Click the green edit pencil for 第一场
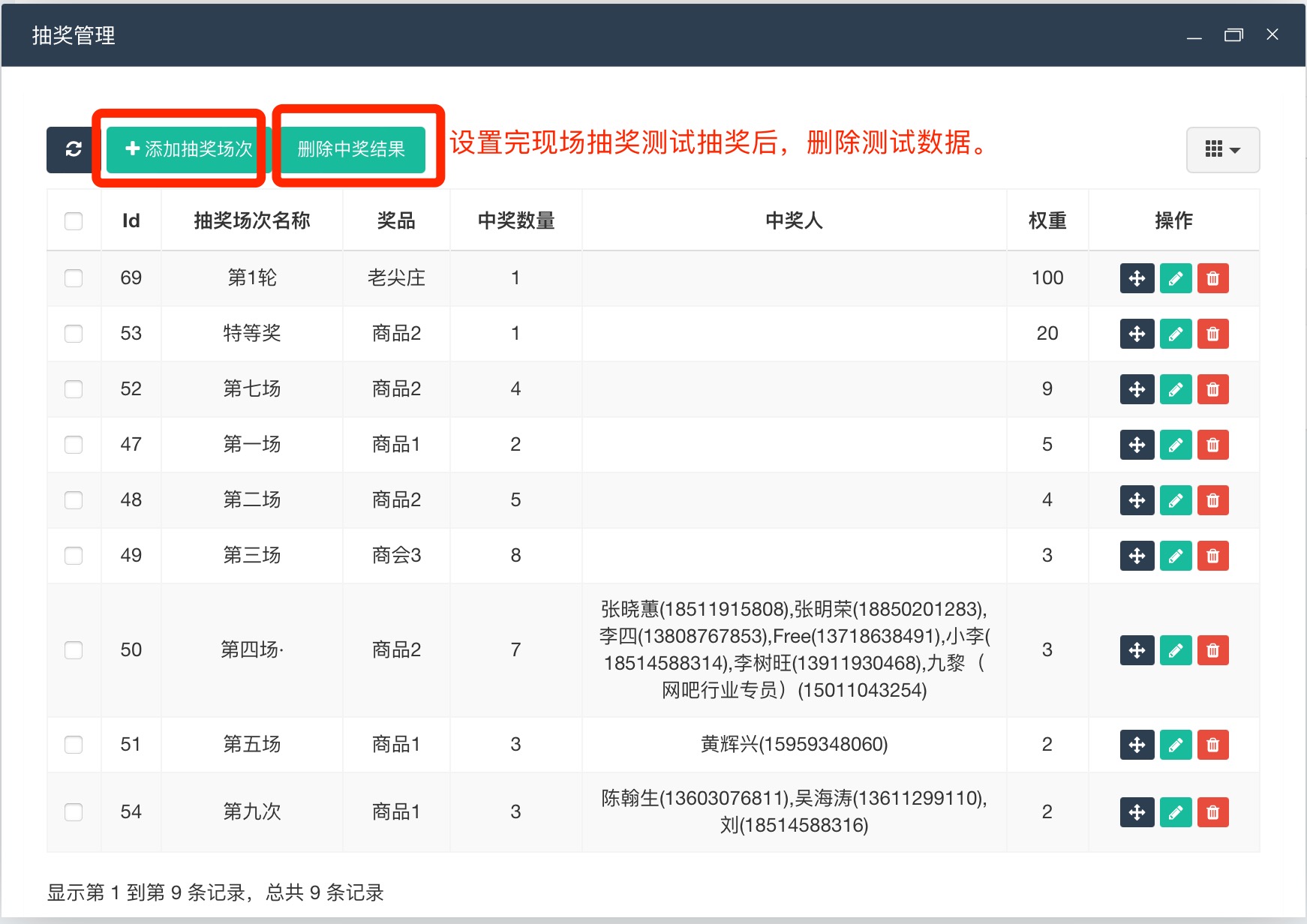Screen dimensions: 1307x924 click(1175, 445)
